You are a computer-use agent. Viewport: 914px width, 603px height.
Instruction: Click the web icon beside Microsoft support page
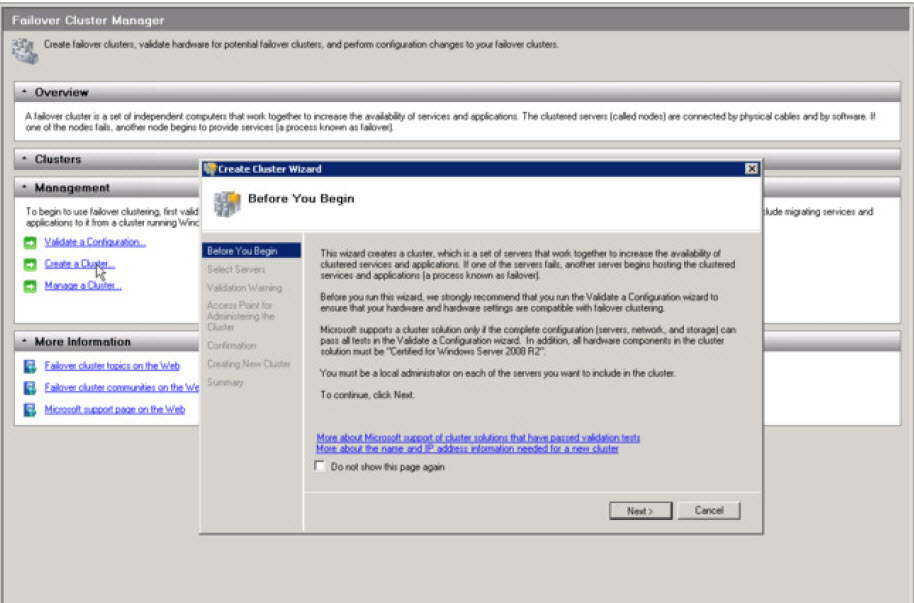[x=30, y=410]
